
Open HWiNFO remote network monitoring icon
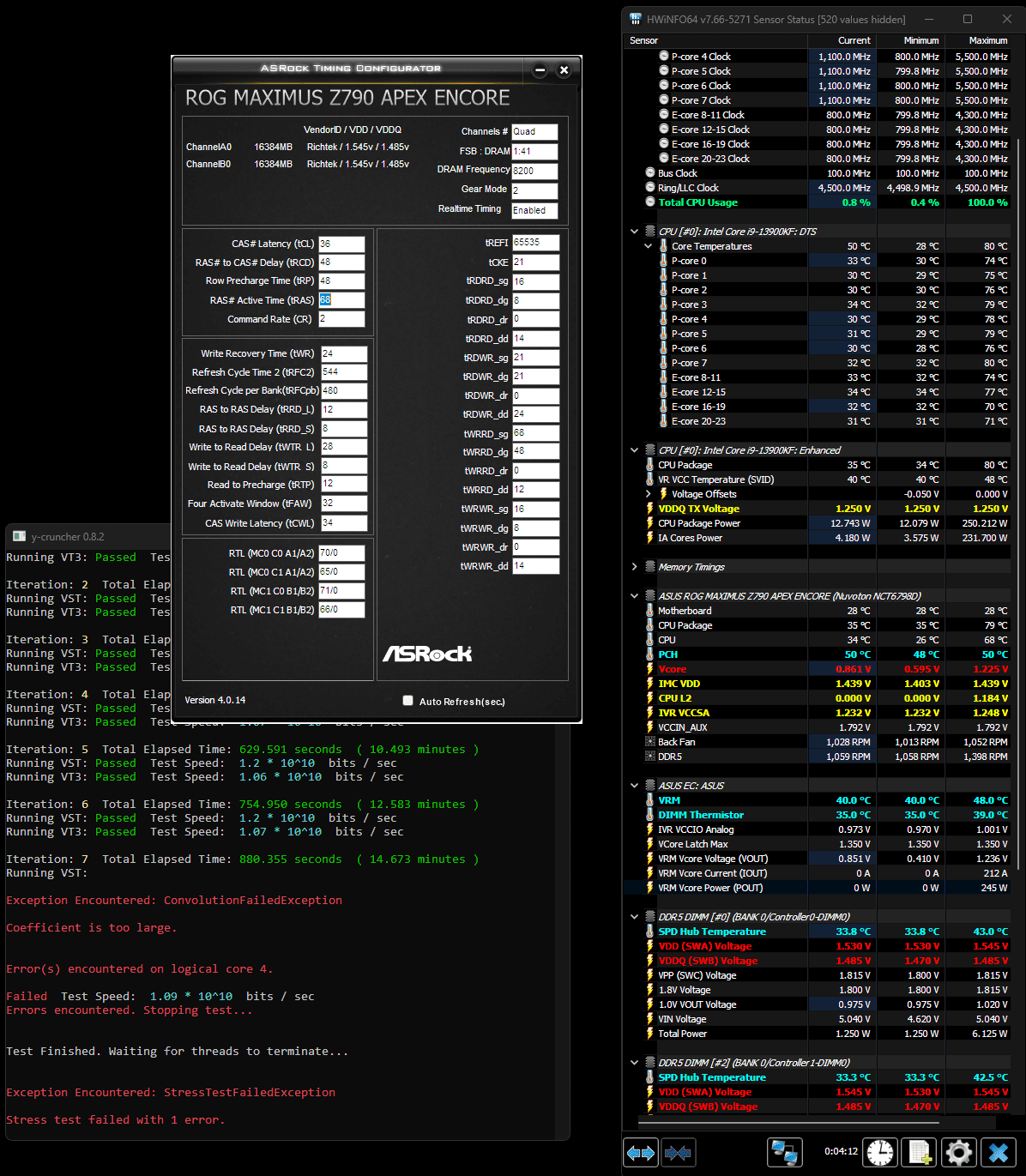point(784,1153)
